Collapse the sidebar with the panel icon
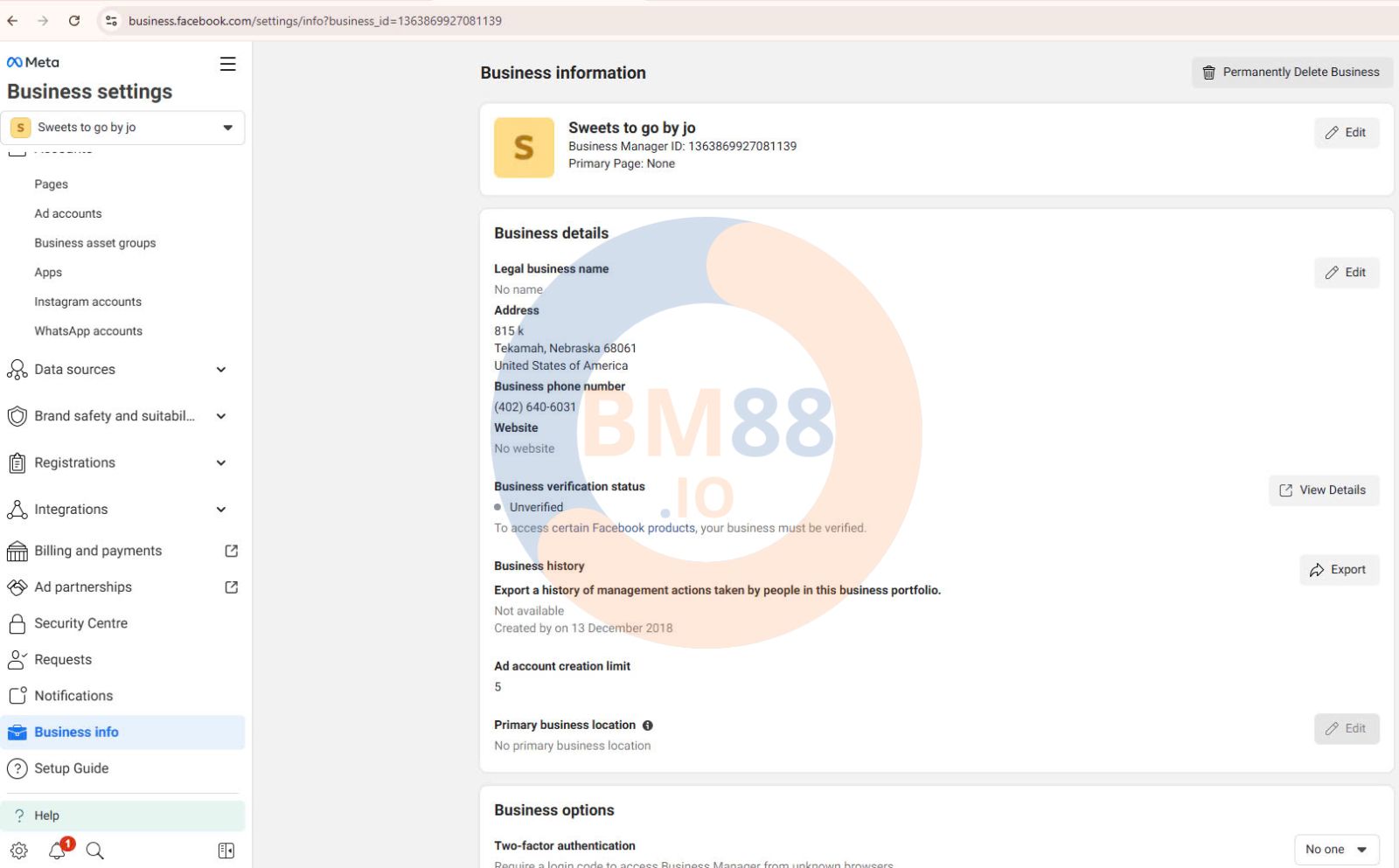 (226, 851)
